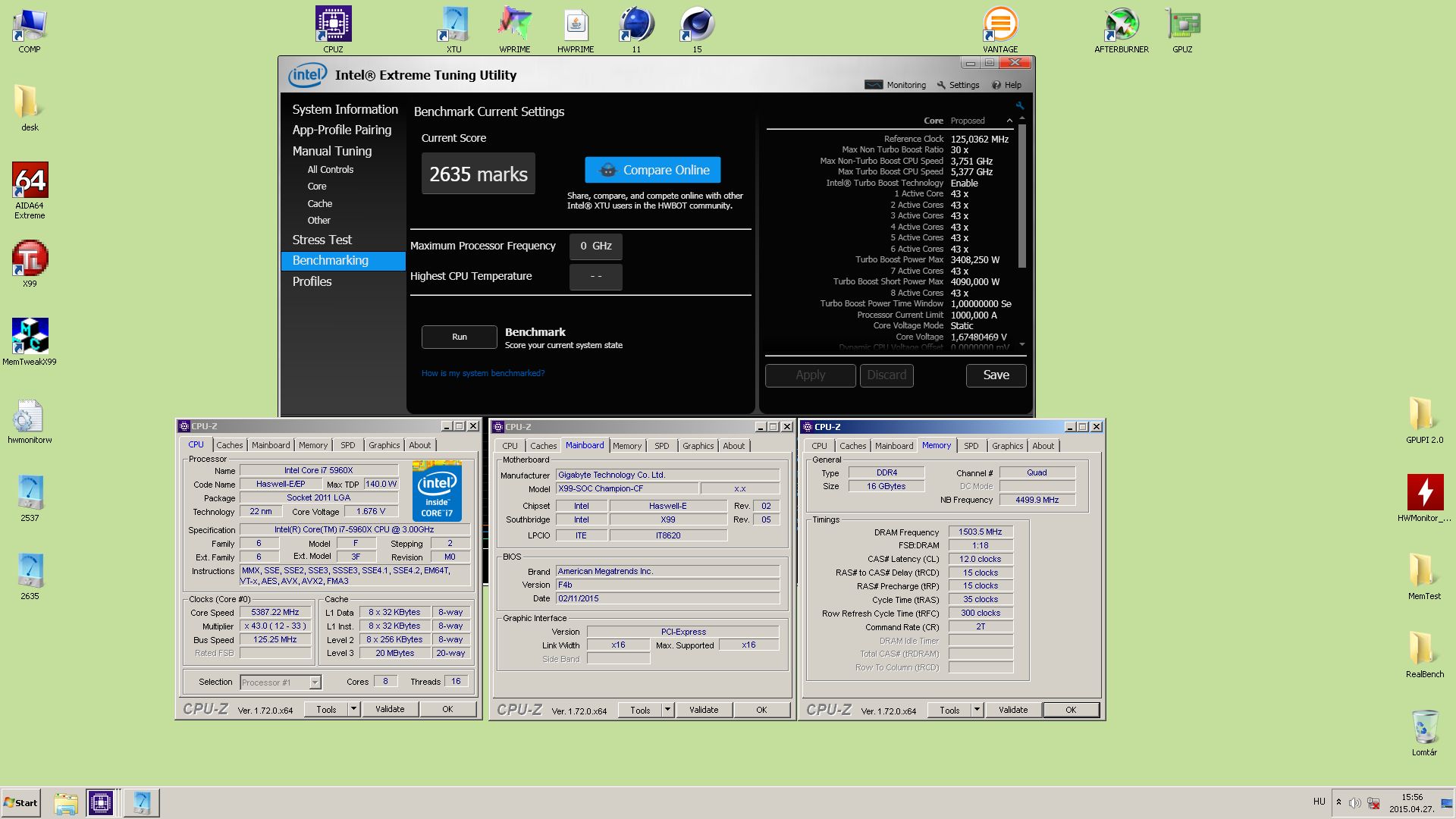This screenshot has height=819, width=1456.
Task: Open Manual Tuning section
Action: pos(332,151)
